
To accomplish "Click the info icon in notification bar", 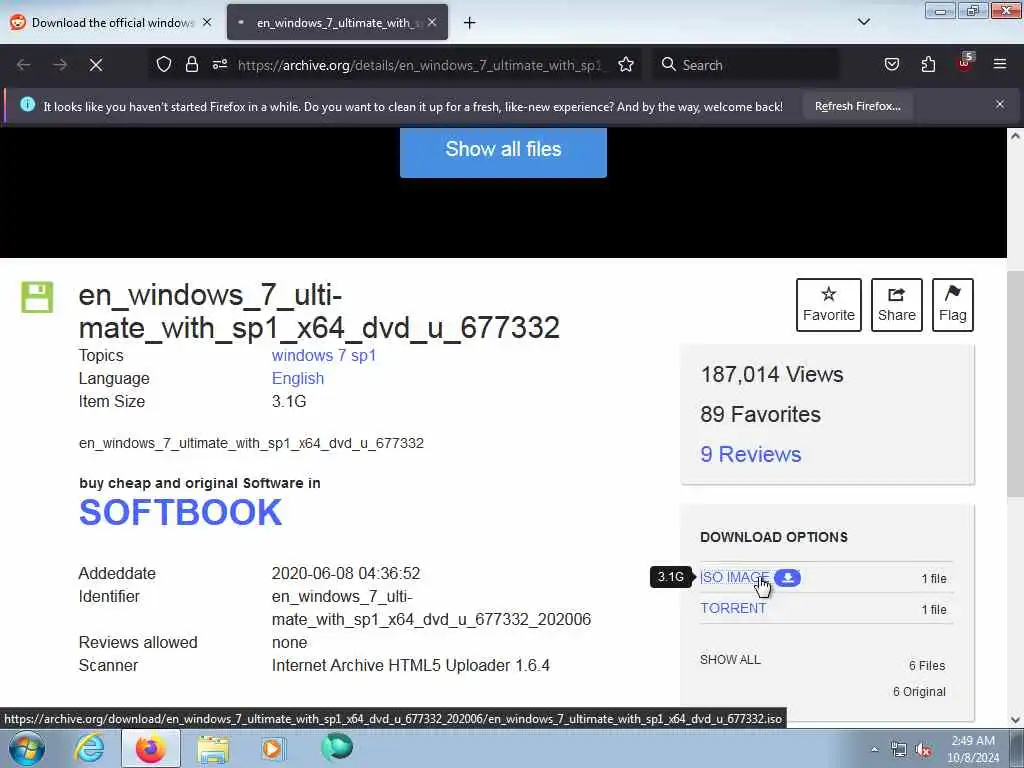I will coord(27,104).
